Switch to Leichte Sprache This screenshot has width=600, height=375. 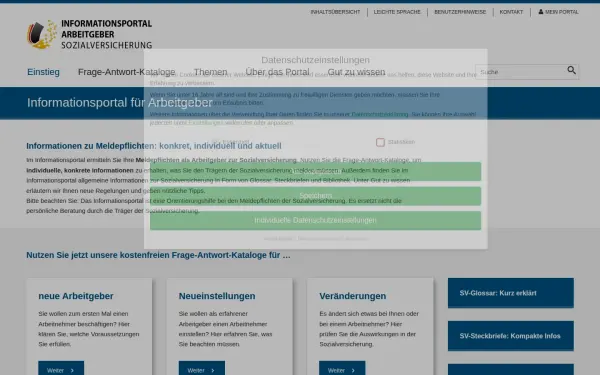pyautogui.click(x=397, y=12)
